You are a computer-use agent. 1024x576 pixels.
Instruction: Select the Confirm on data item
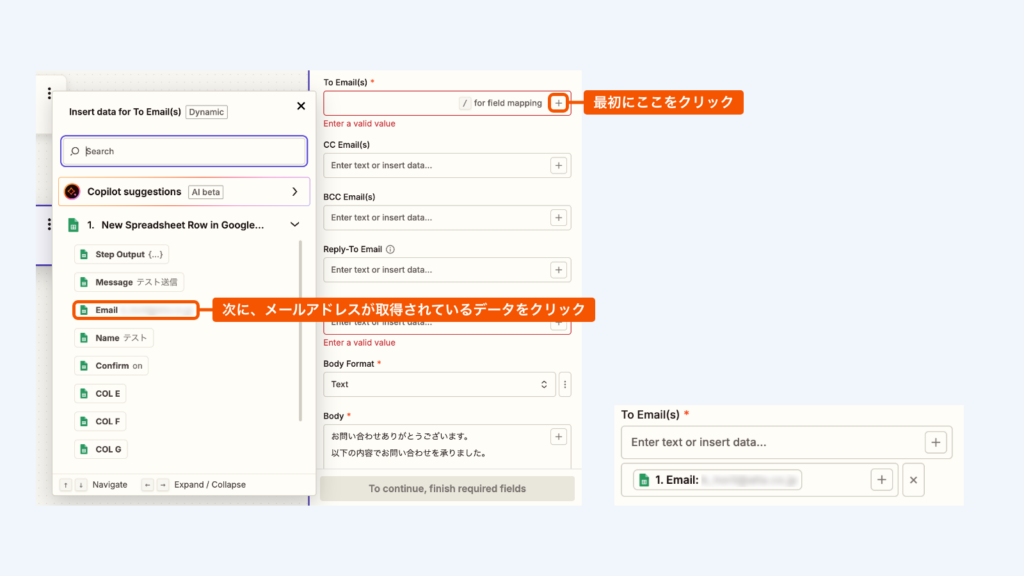111,366
